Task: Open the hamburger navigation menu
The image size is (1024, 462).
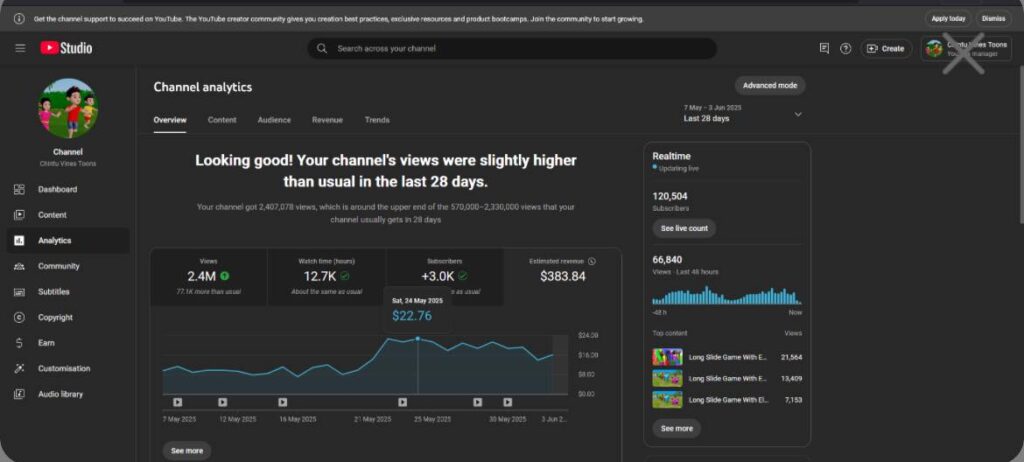Action: click(20, 48)
